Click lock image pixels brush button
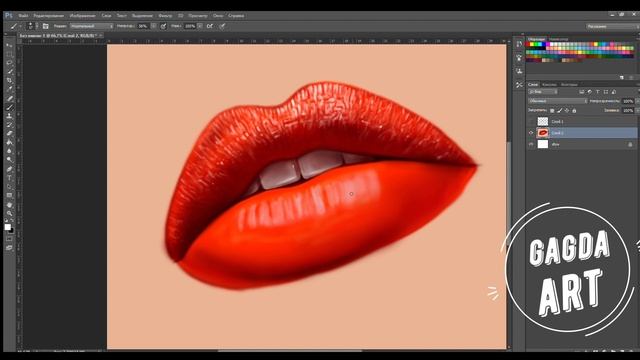The width and height of the screenshot is (640, 360). (x=560, y=111)
